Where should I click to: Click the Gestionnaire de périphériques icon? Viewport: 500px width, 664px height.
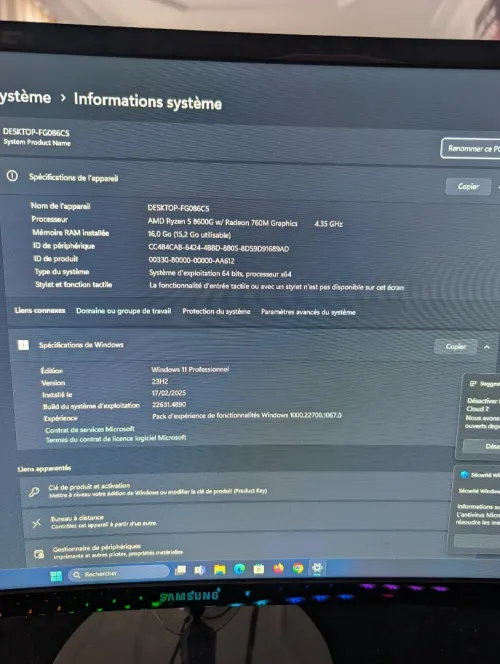click(x=39, y=554)
